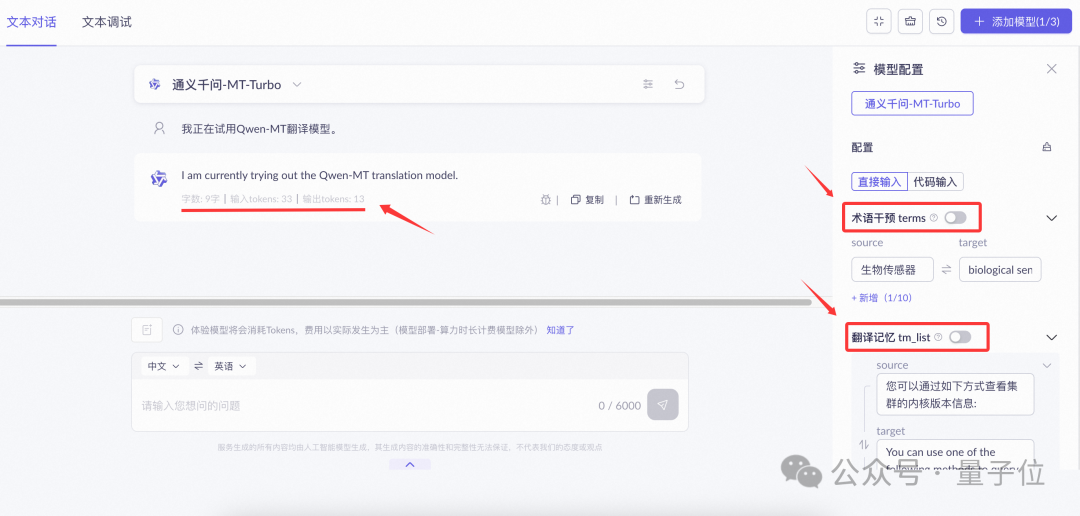Click the settings sliders icon in model header
This screenshot has width=1080, height=516.
pos(648,85)
